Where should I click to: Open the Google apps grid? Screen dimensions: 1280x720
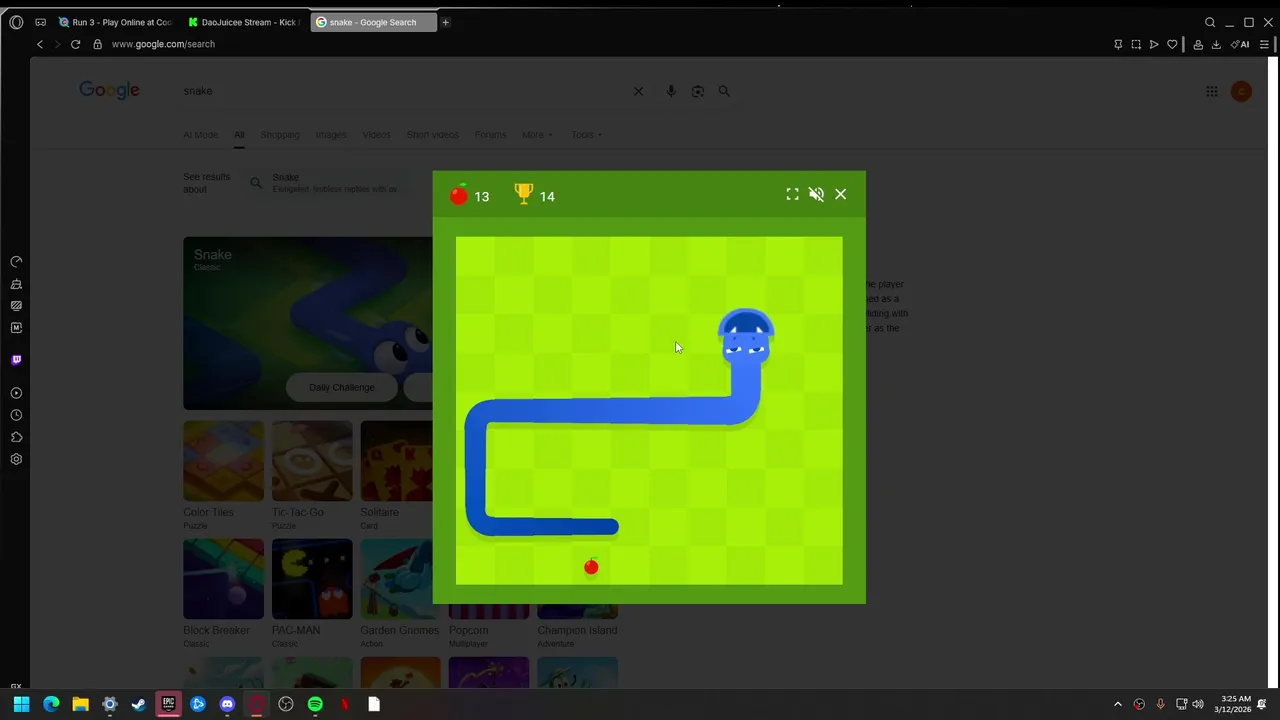[1212, 91]
